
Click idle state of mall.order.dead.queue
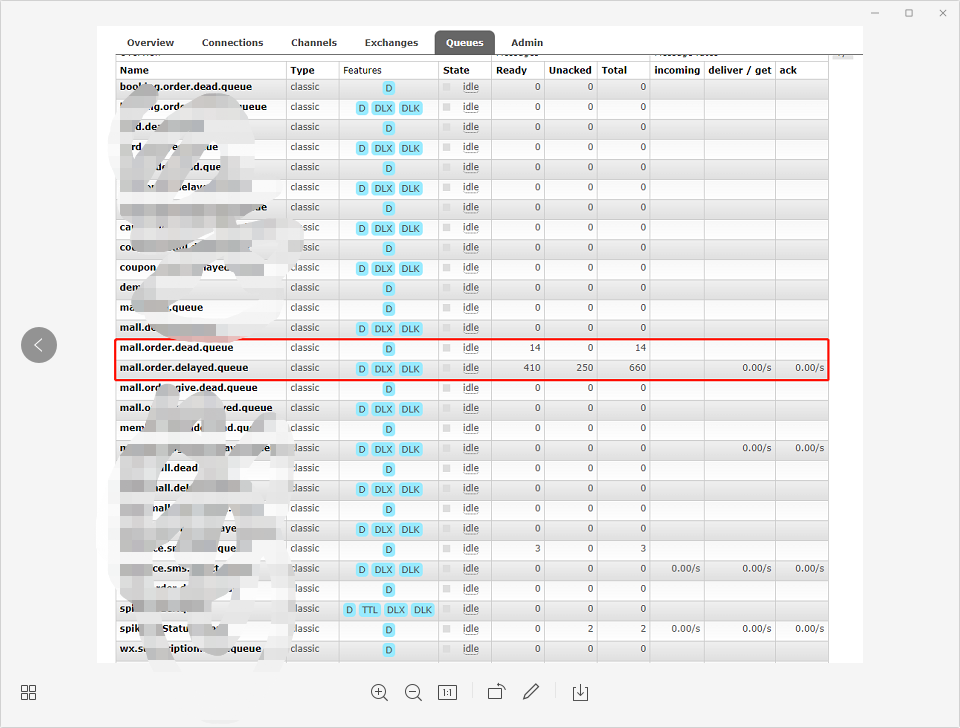click(471, 348)
